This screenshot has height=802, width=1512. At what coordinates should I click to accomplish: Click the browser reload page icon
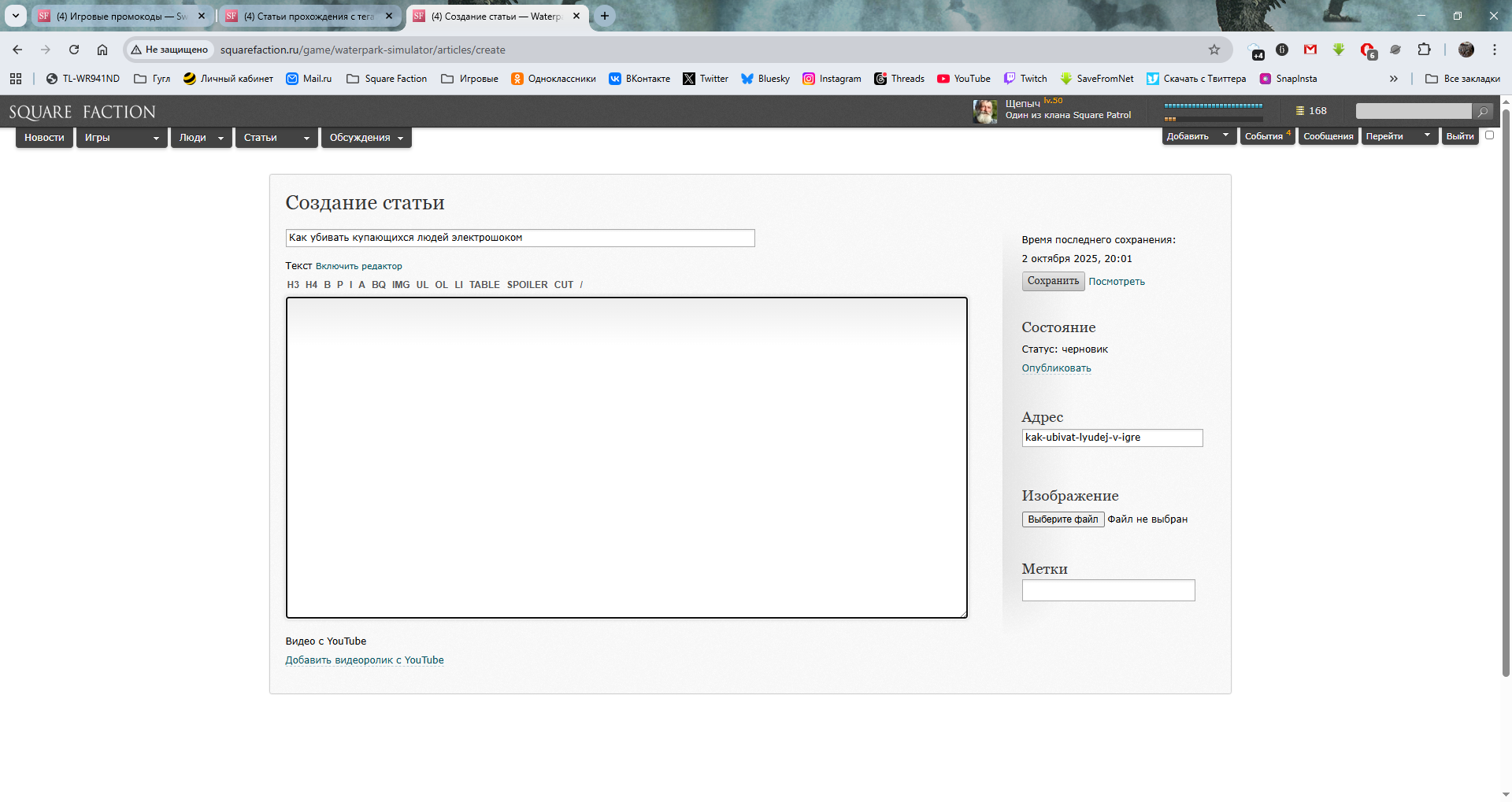(74, 50)
